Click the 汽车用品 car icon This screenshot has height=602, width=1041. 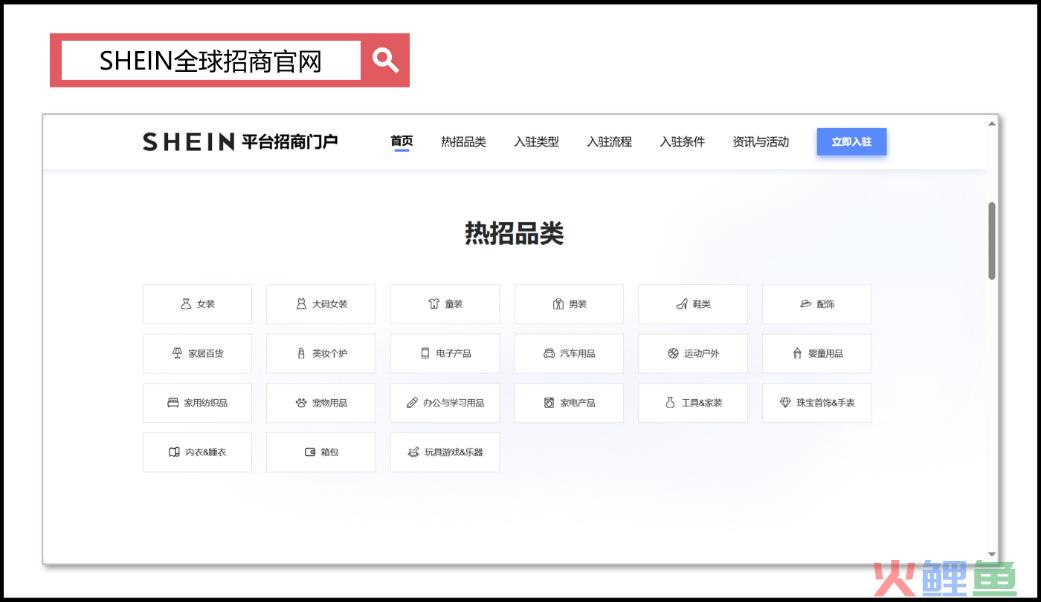[x=549, y=353]
